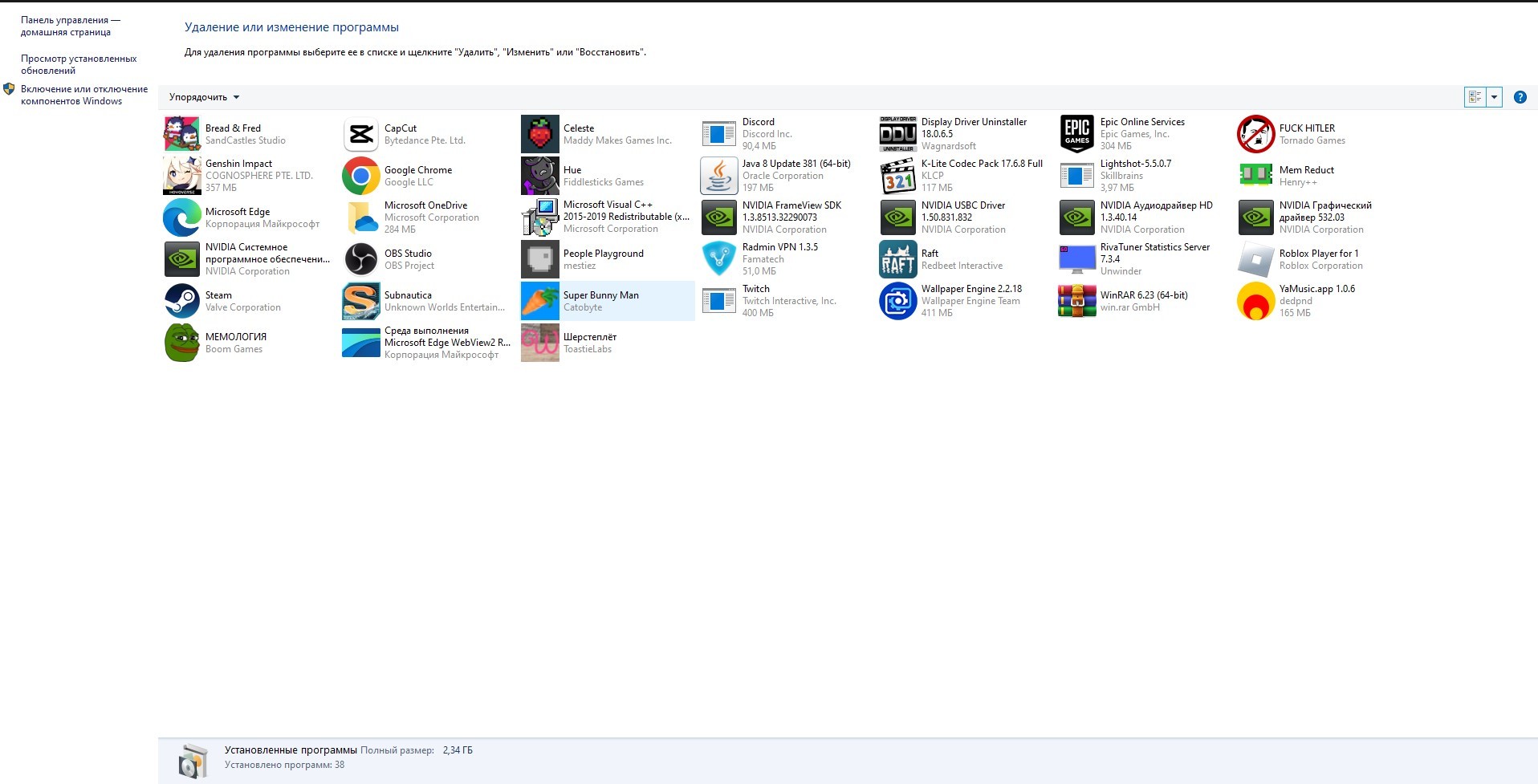Select the Radmin VPN shield icon
Viewport: 1538px width, 784px height.
click(x=719, y=259)
